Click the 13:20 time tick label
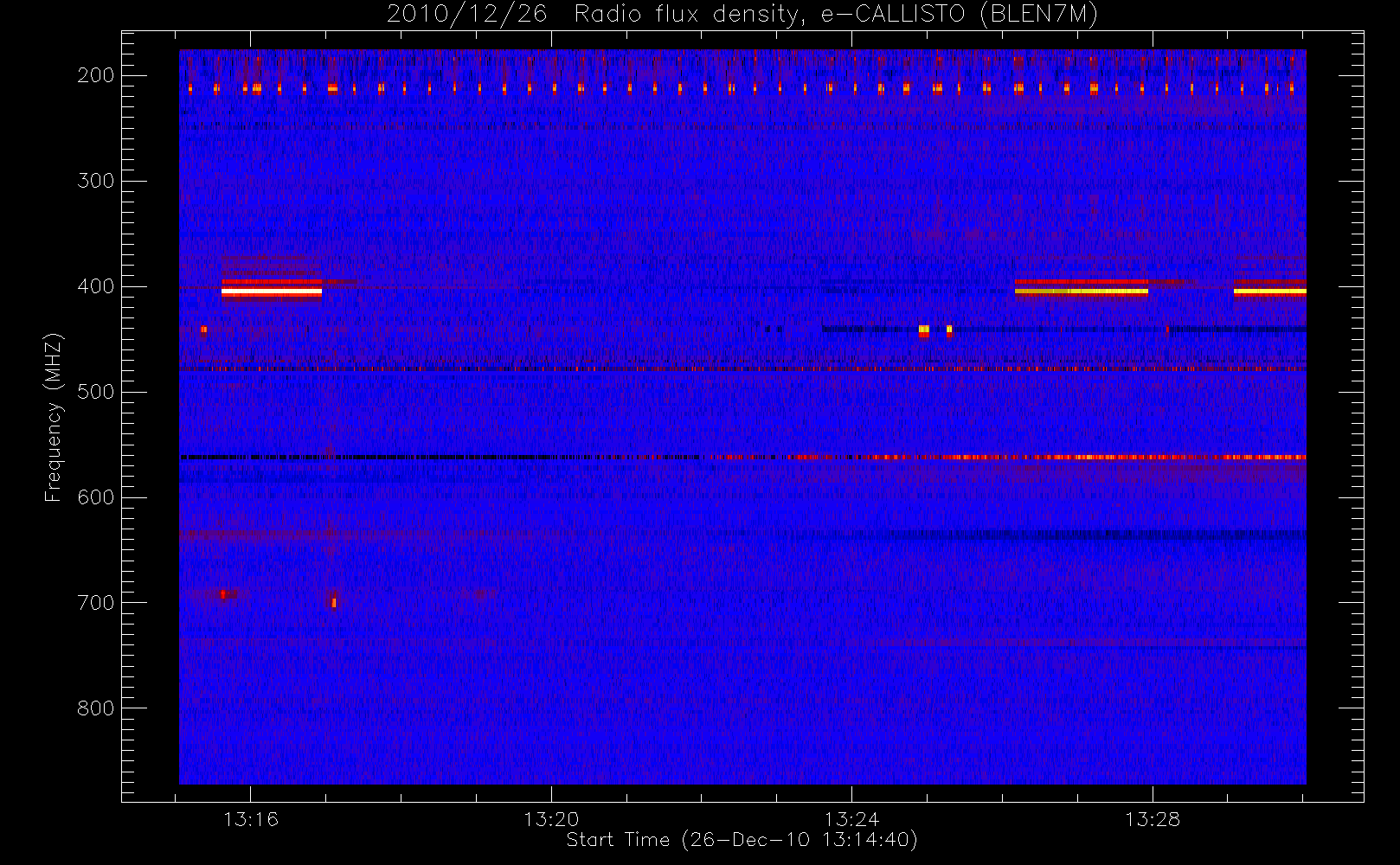The height and width of the screenshot is (865, 1400). (x=551, y=819)
